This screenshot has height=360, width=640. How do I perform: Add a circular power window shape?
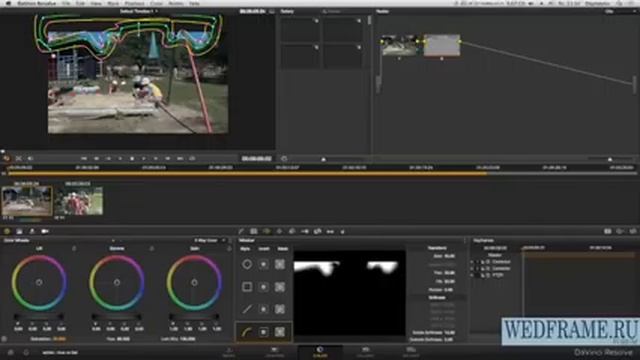tap(247, 264)
